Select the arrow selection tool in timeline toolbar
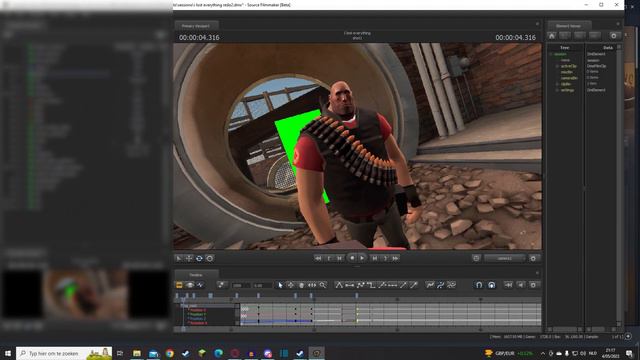 [280, 285]
